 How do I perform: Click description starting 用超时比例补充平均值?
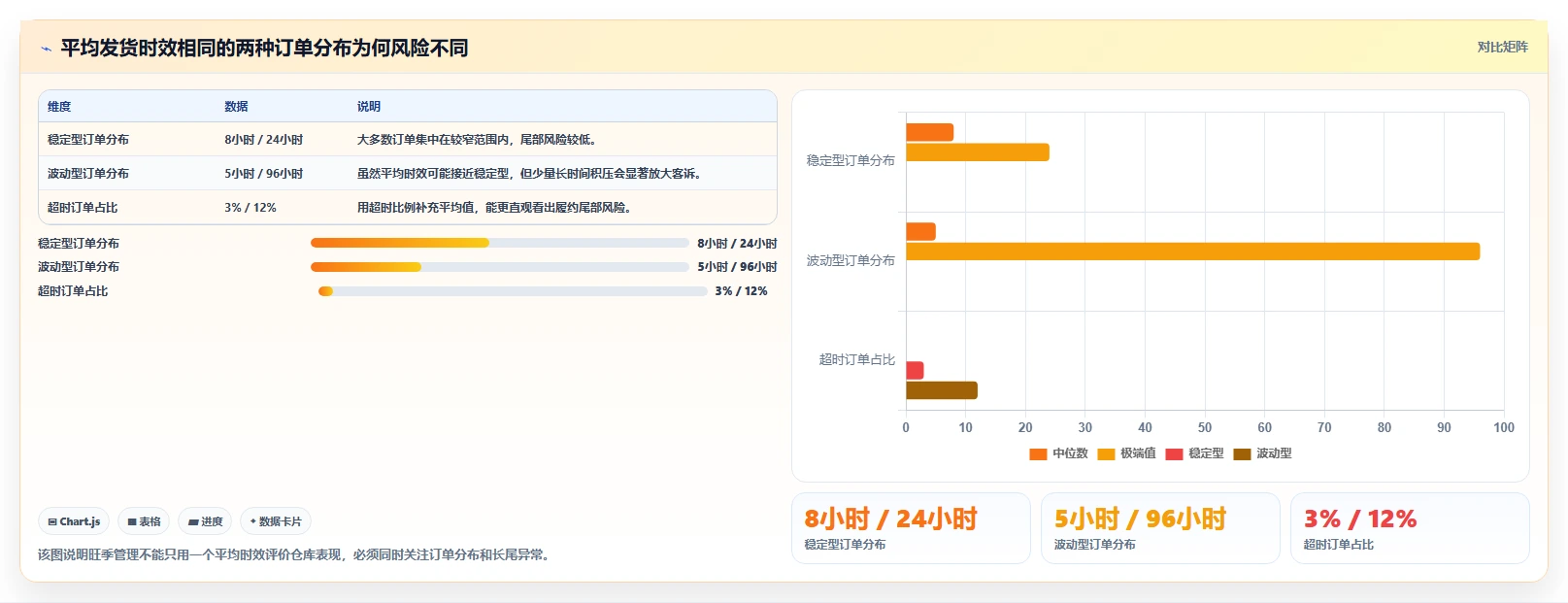point(495,208)
